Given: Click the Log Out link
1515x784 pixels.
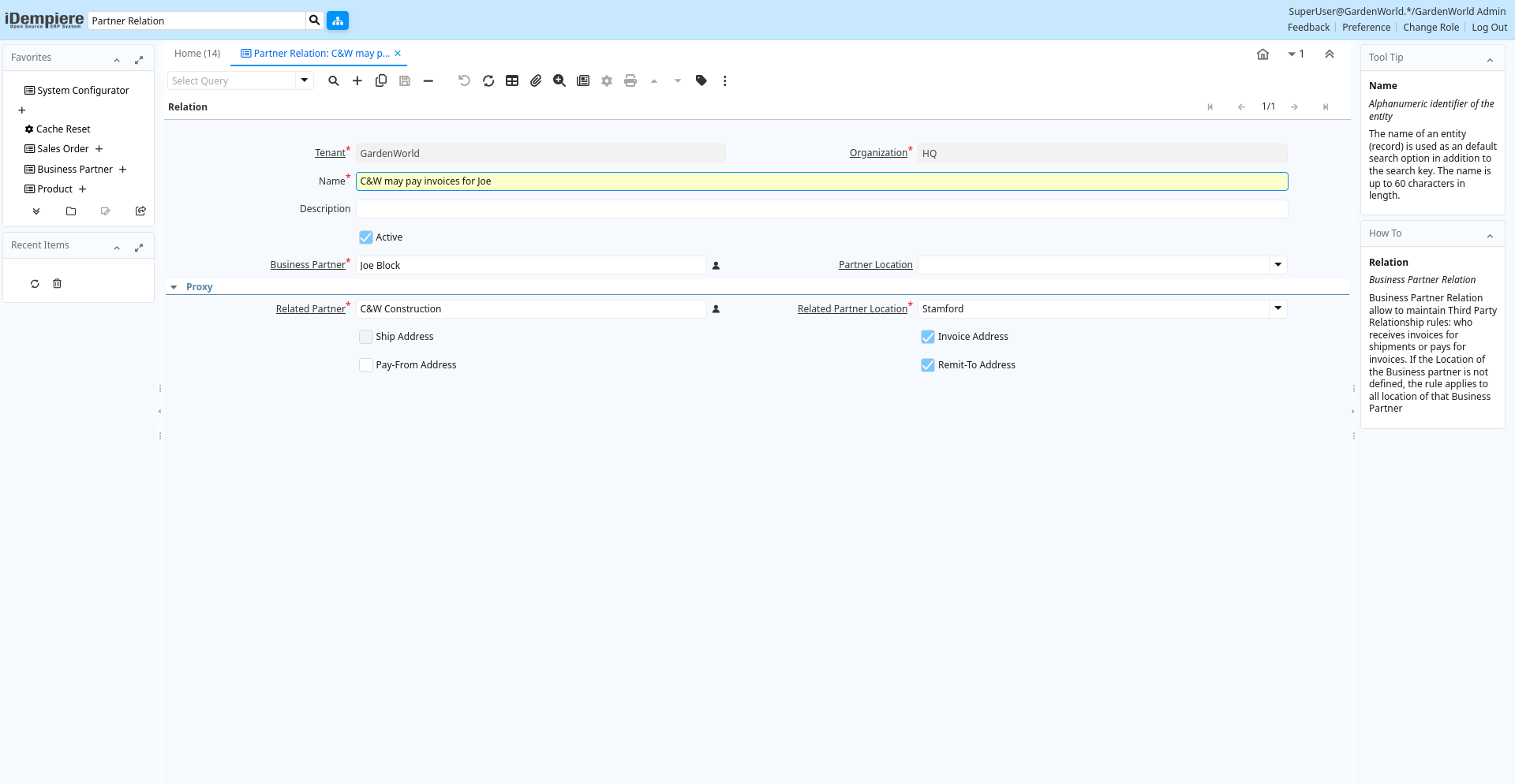Looking at the screenshot, I should (1489, 28).
